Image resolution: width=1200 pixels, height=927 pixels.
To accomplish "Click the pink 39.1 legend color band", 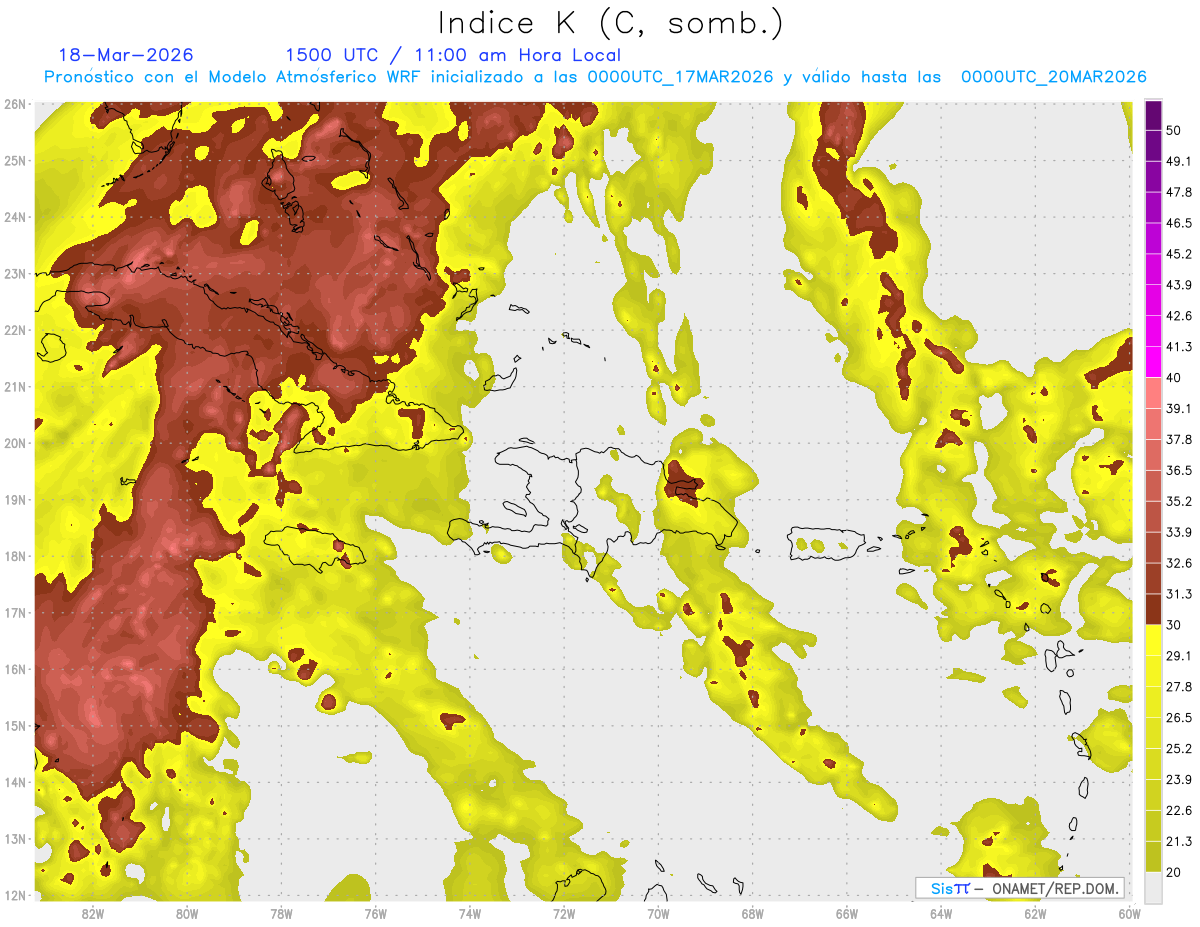I will click(x=1153, y=392).
